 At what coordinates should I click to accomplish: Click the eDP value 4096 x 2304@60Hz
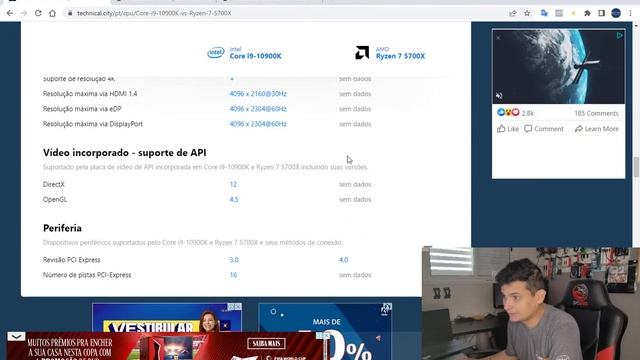click(258, 109)
